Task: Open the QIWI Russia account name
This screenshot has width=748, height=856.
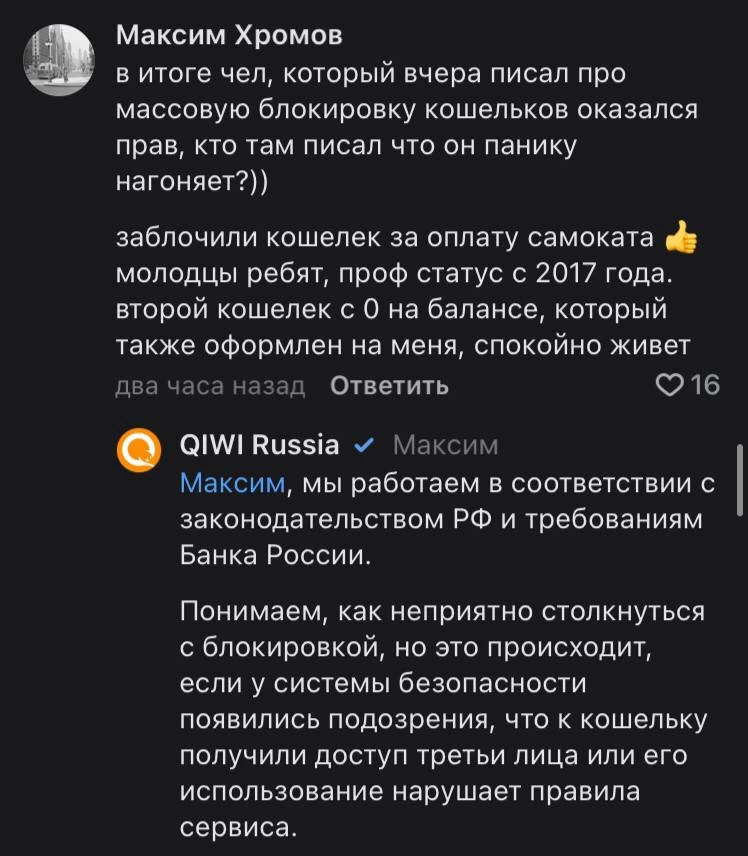Action: pos(259,444)
